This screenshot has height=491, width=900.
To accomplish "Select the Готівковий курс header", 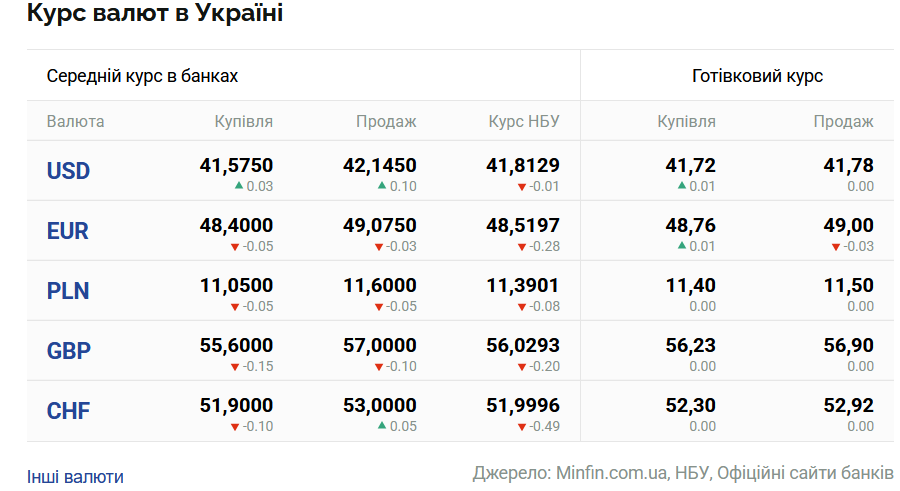I will coord(757,76).
